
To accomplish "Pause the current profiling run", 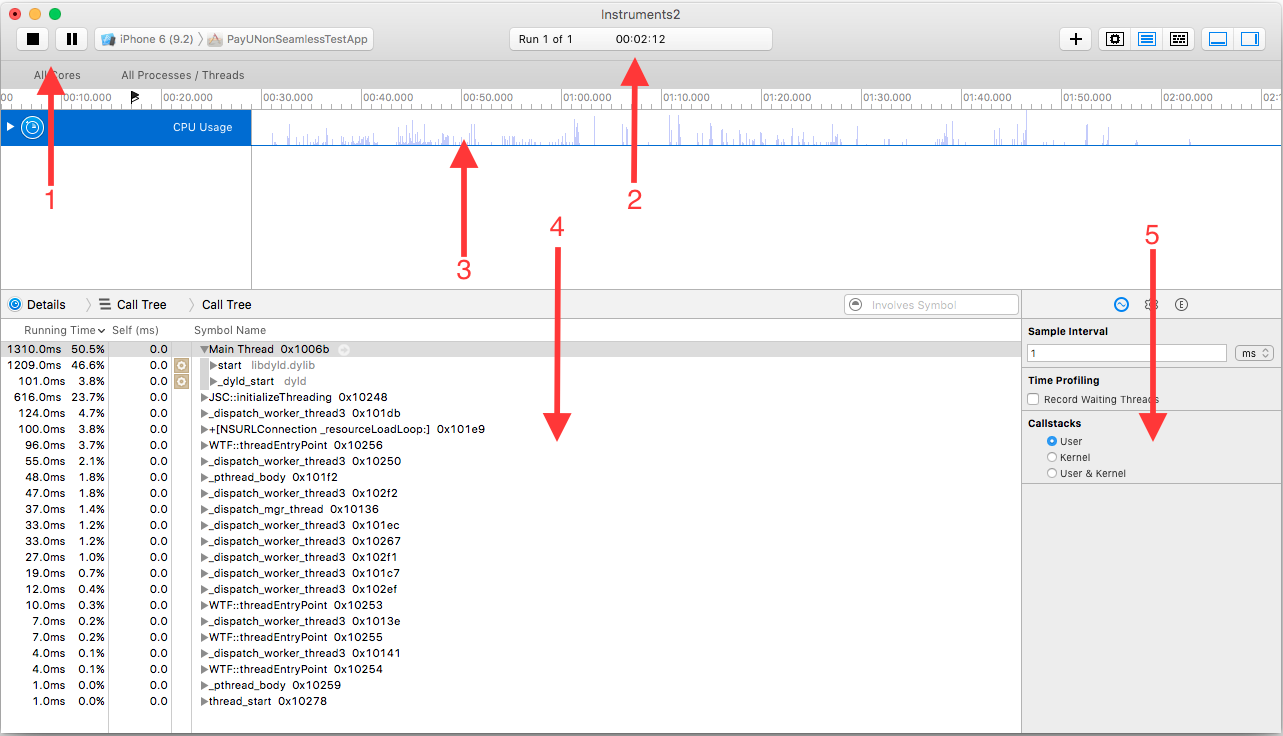I will [71, 39].
